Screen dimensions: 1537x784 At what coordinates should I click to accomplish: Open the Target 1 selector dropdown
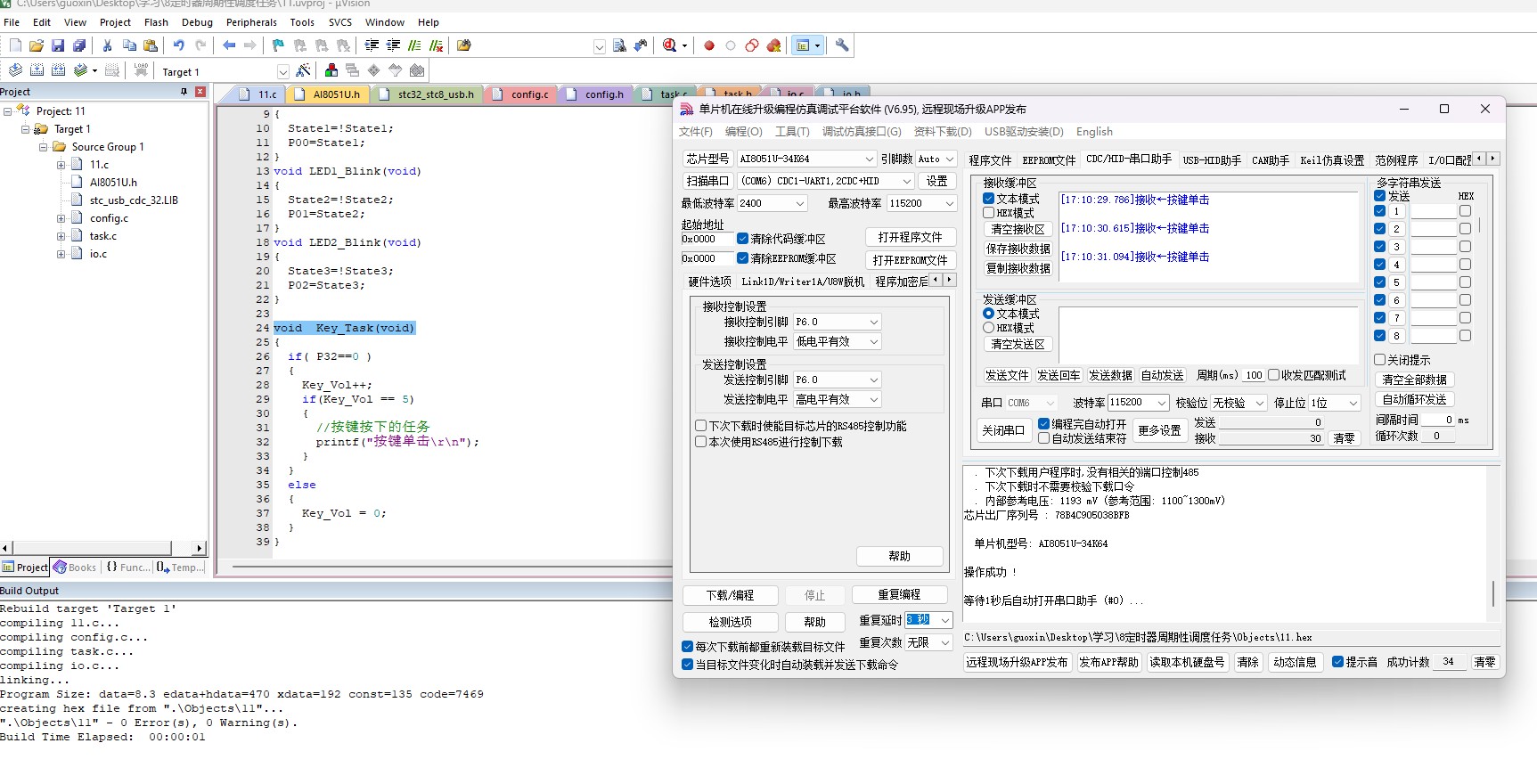[x=282, y=72]
